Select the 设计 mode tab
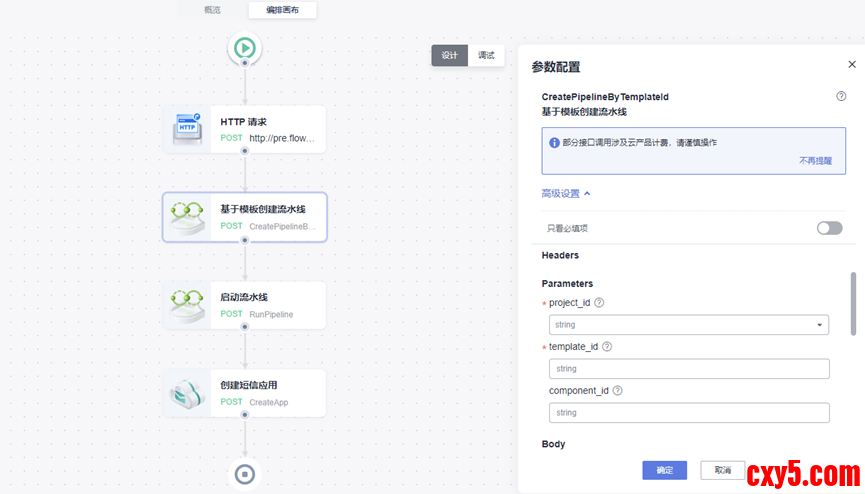This screenshot has height=494, width=865. click(449, 56)
